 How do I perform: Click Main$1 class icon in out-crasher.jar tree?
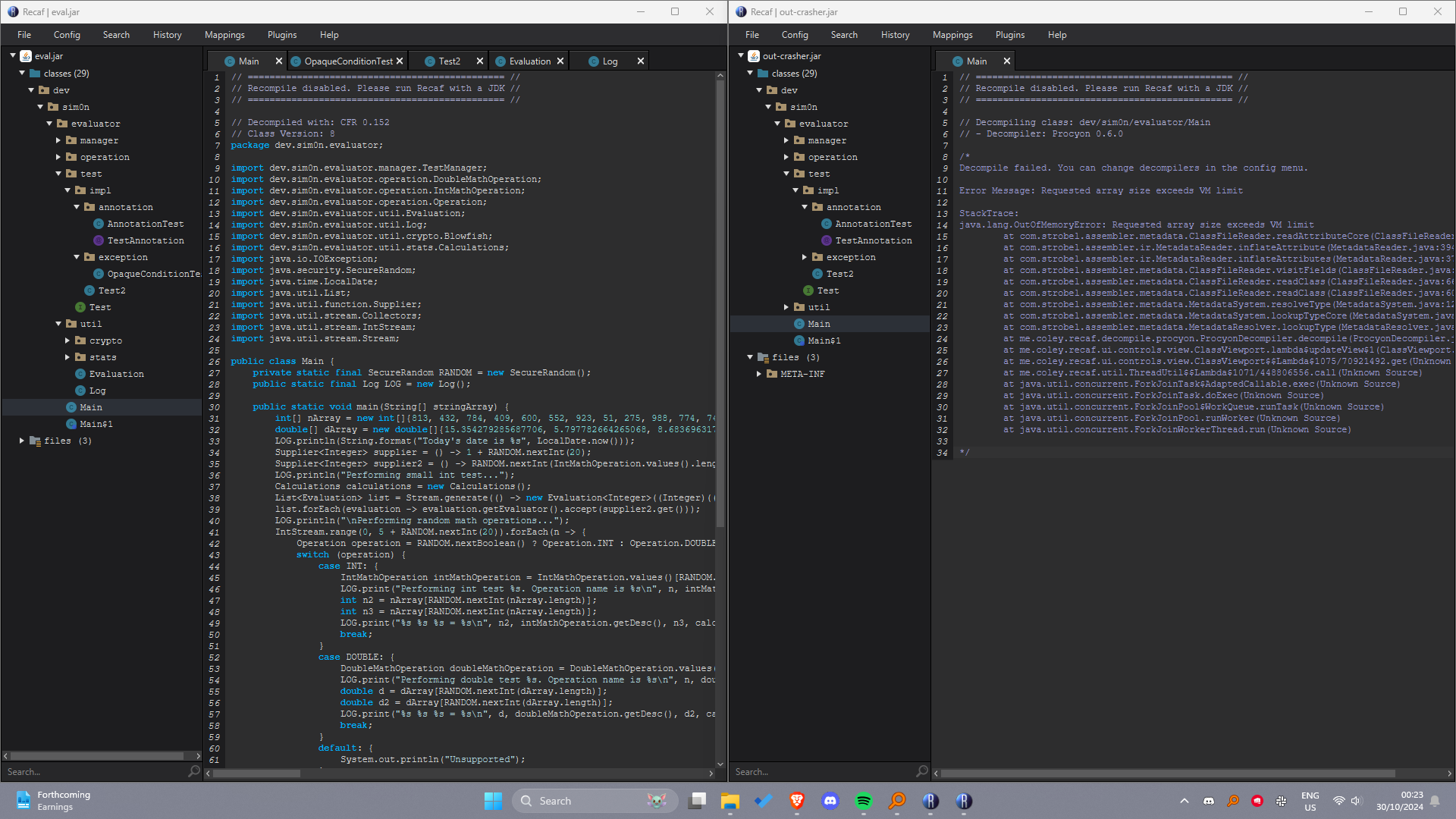pos(799,340)
